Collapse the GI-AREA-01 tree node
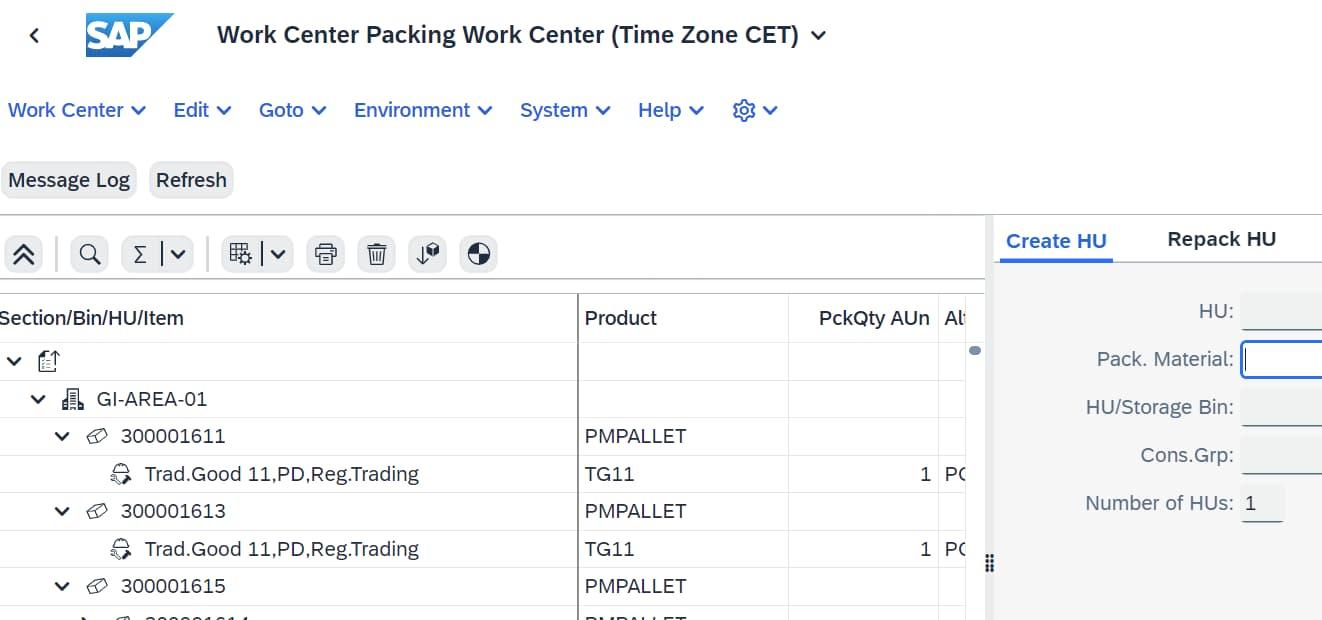Image resolution: width=1322 pixels, height=620 pixels. [38, 400]
